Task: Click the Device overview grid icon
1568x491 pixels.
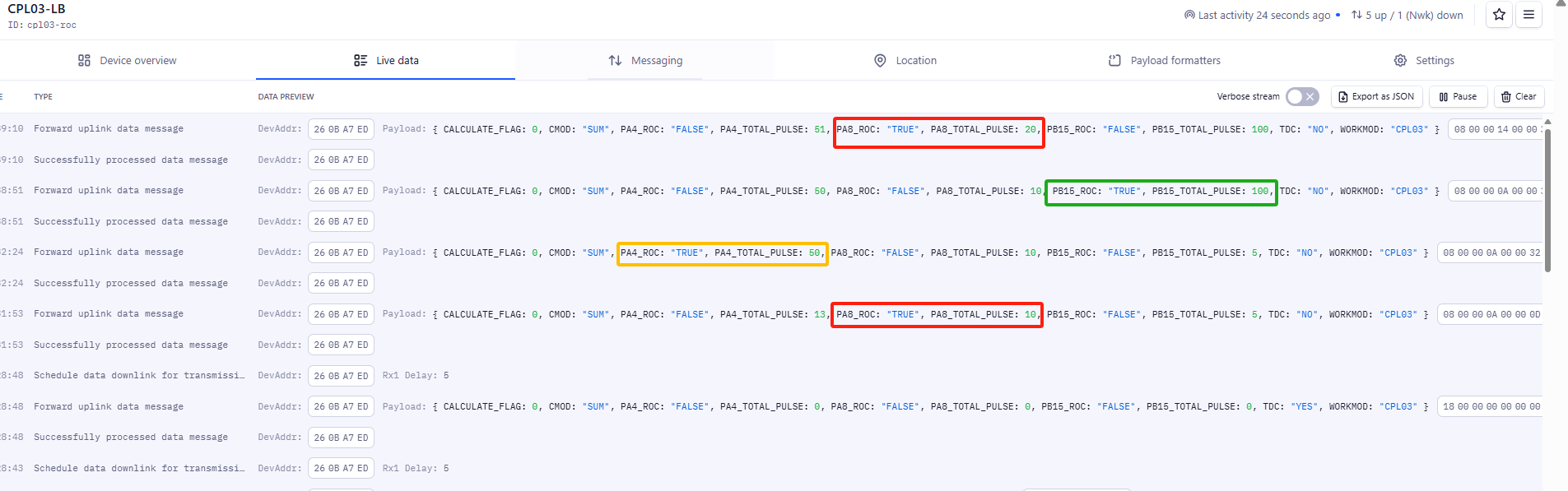Action: [84, 61]
